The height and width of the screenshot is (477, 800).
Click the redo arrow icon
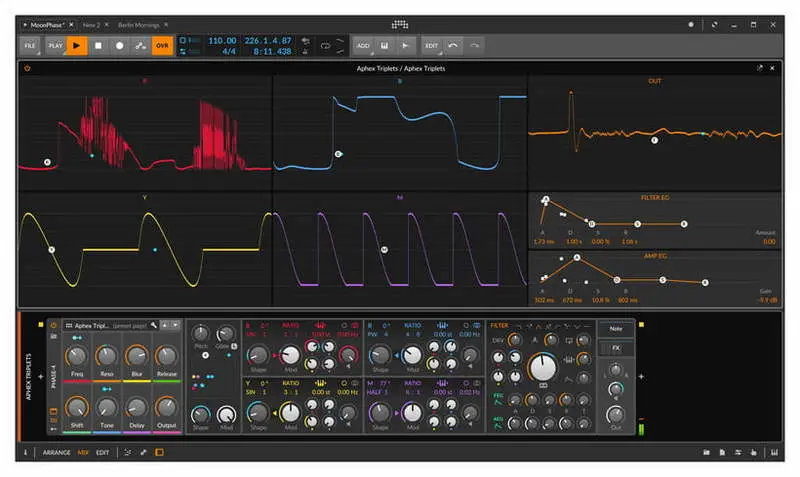pos(474,45)
